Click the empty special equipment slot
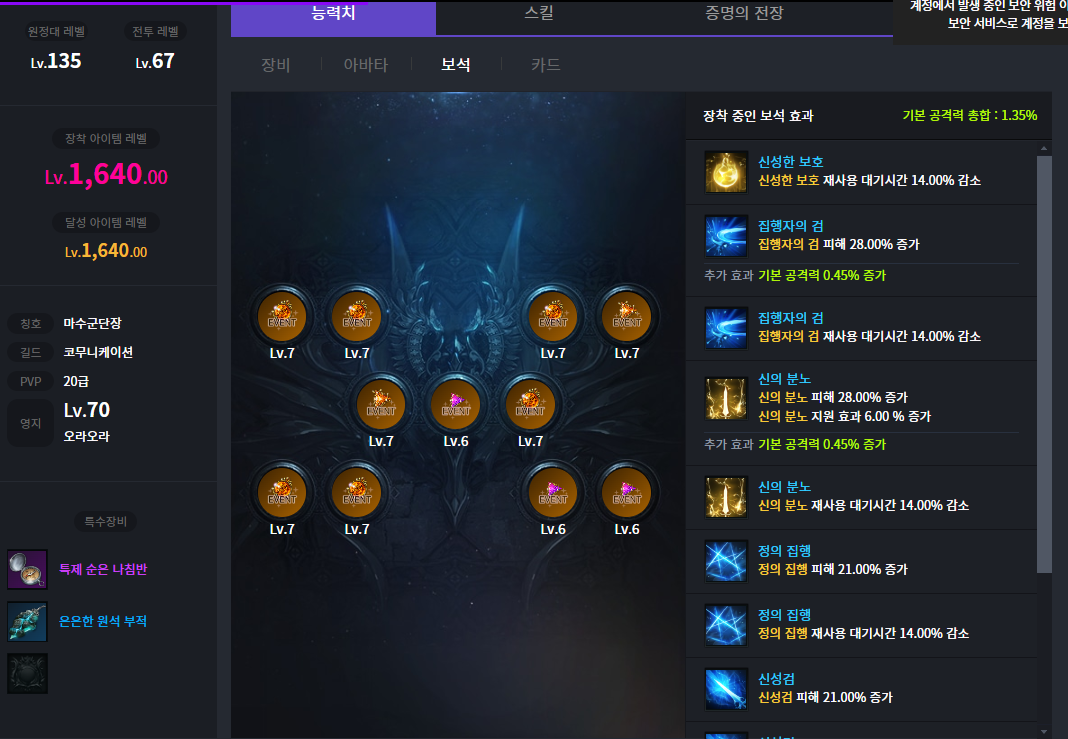 click(27, 674)
